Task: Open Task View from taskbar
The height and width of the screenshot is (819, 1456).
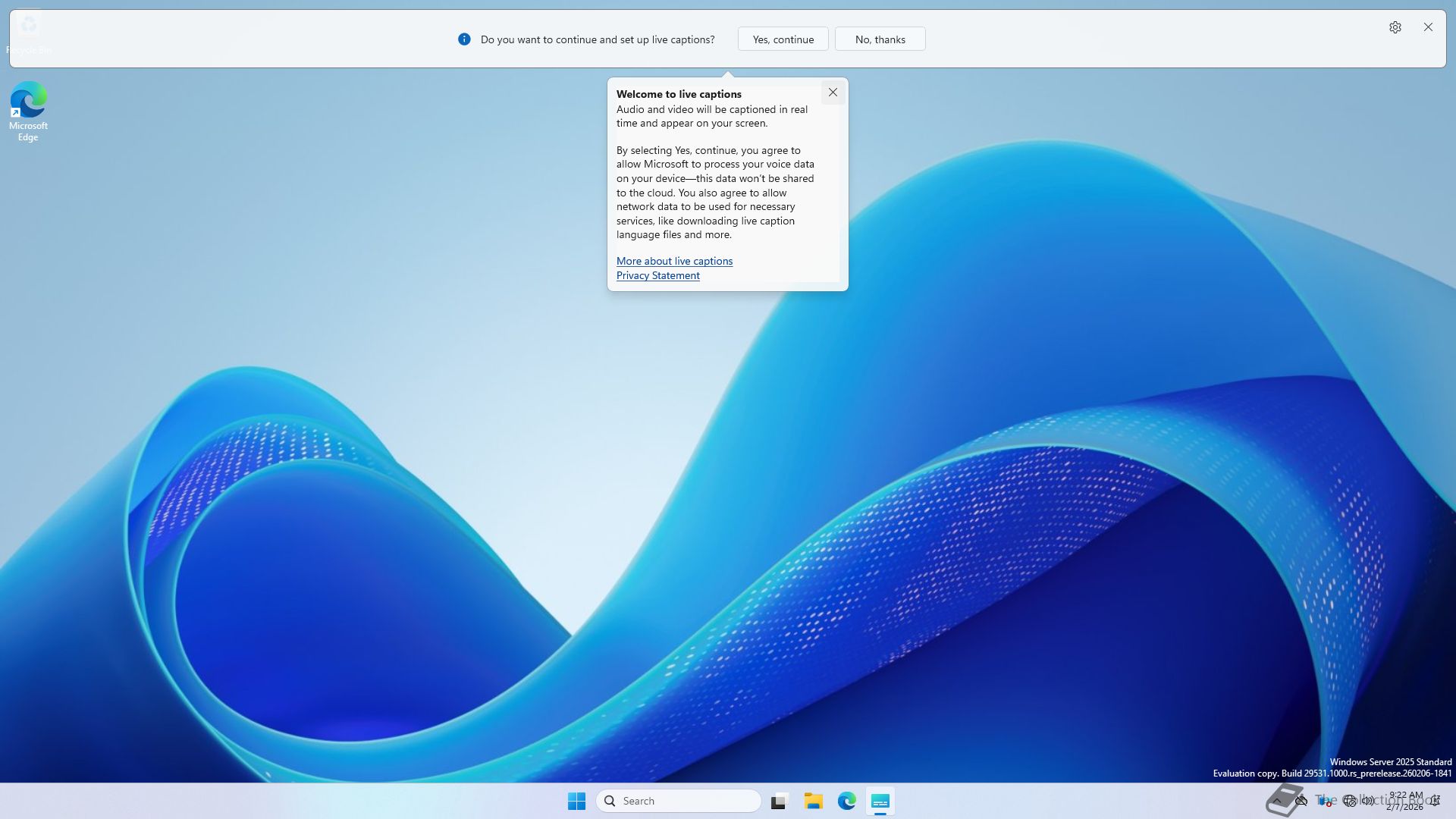Action: click(780, 801)
